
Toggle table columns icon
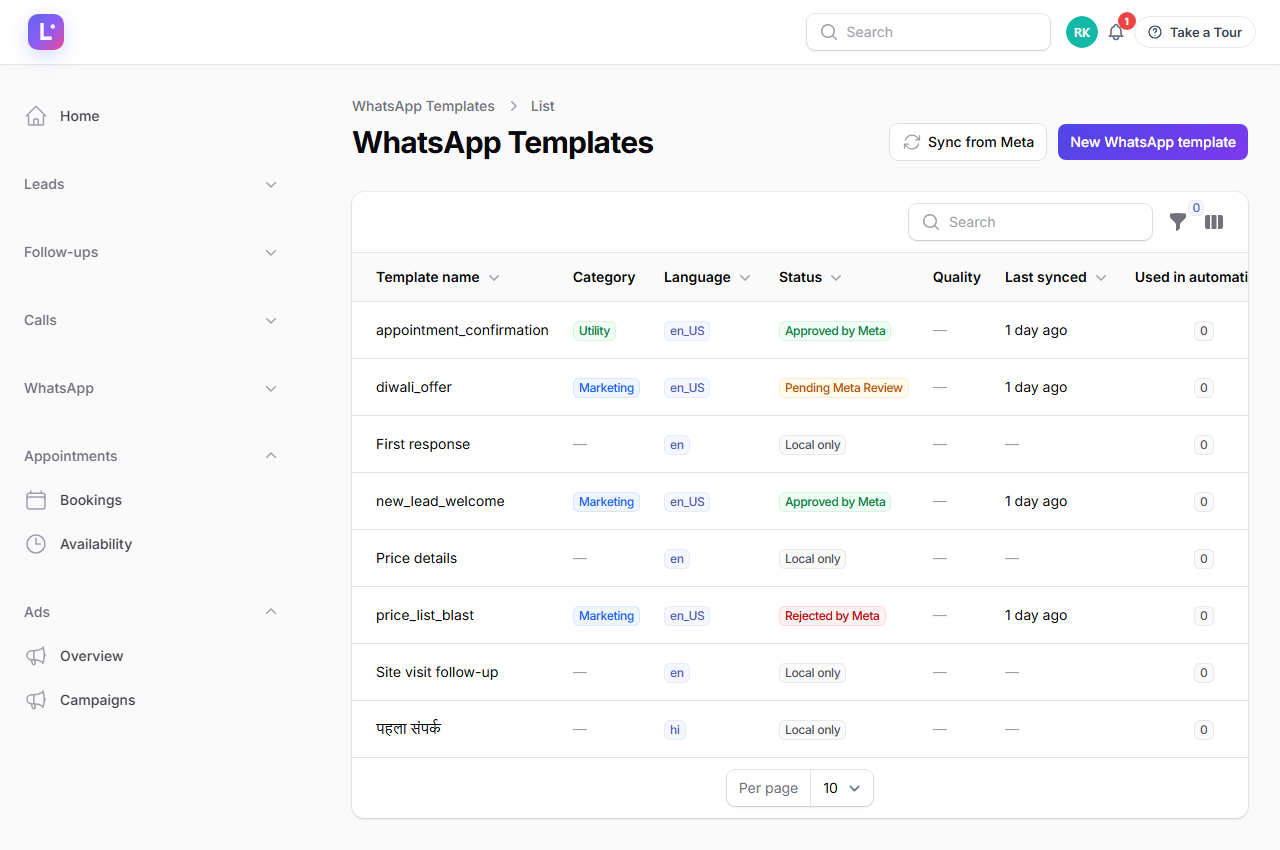(x=1214, y=222)
